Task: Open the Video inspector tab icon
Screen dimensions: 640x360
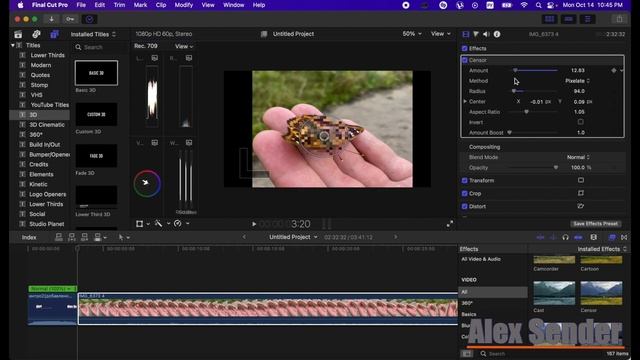Action: pyautogui.click(x=466, y=34)
